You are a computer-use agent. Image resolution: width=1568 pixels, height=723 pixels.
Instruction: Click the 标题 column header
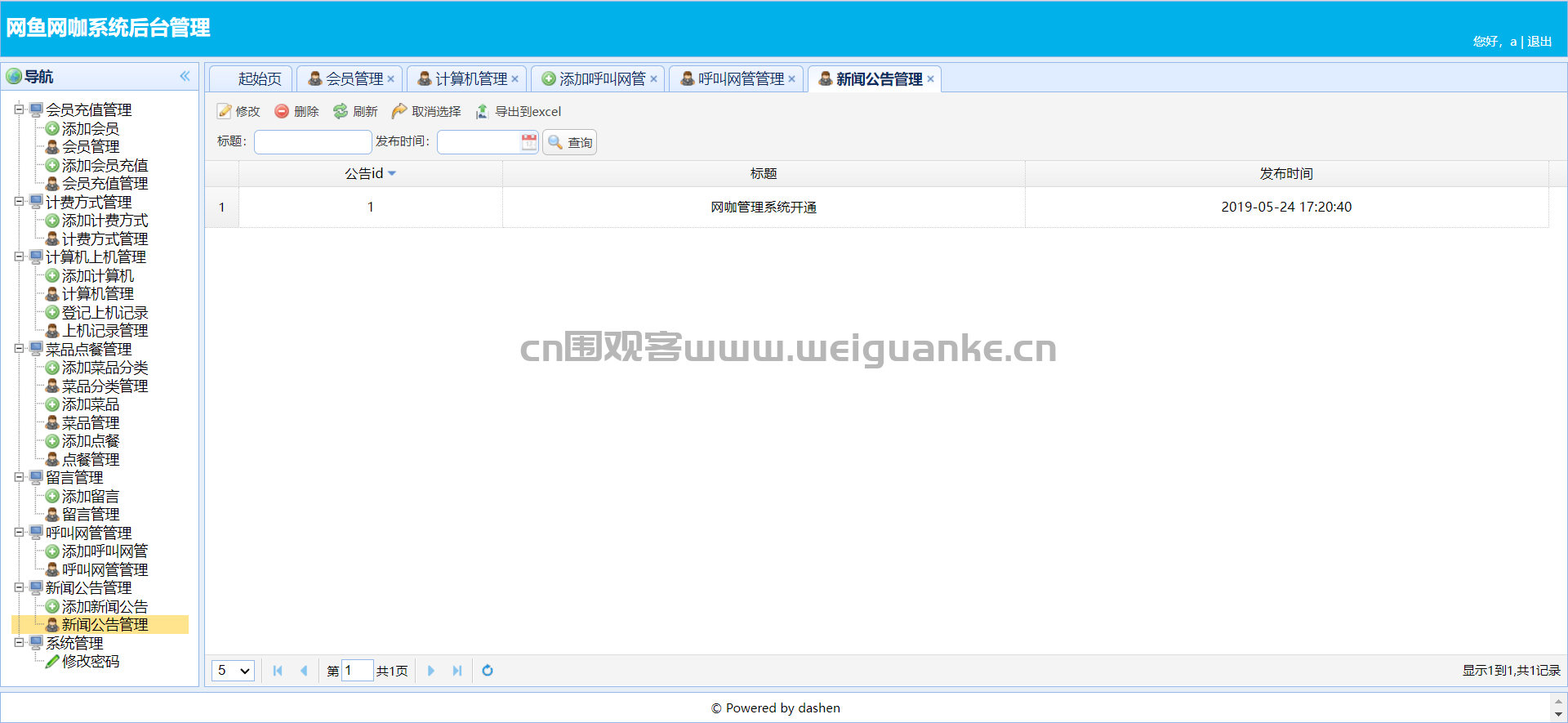[764, 173]
